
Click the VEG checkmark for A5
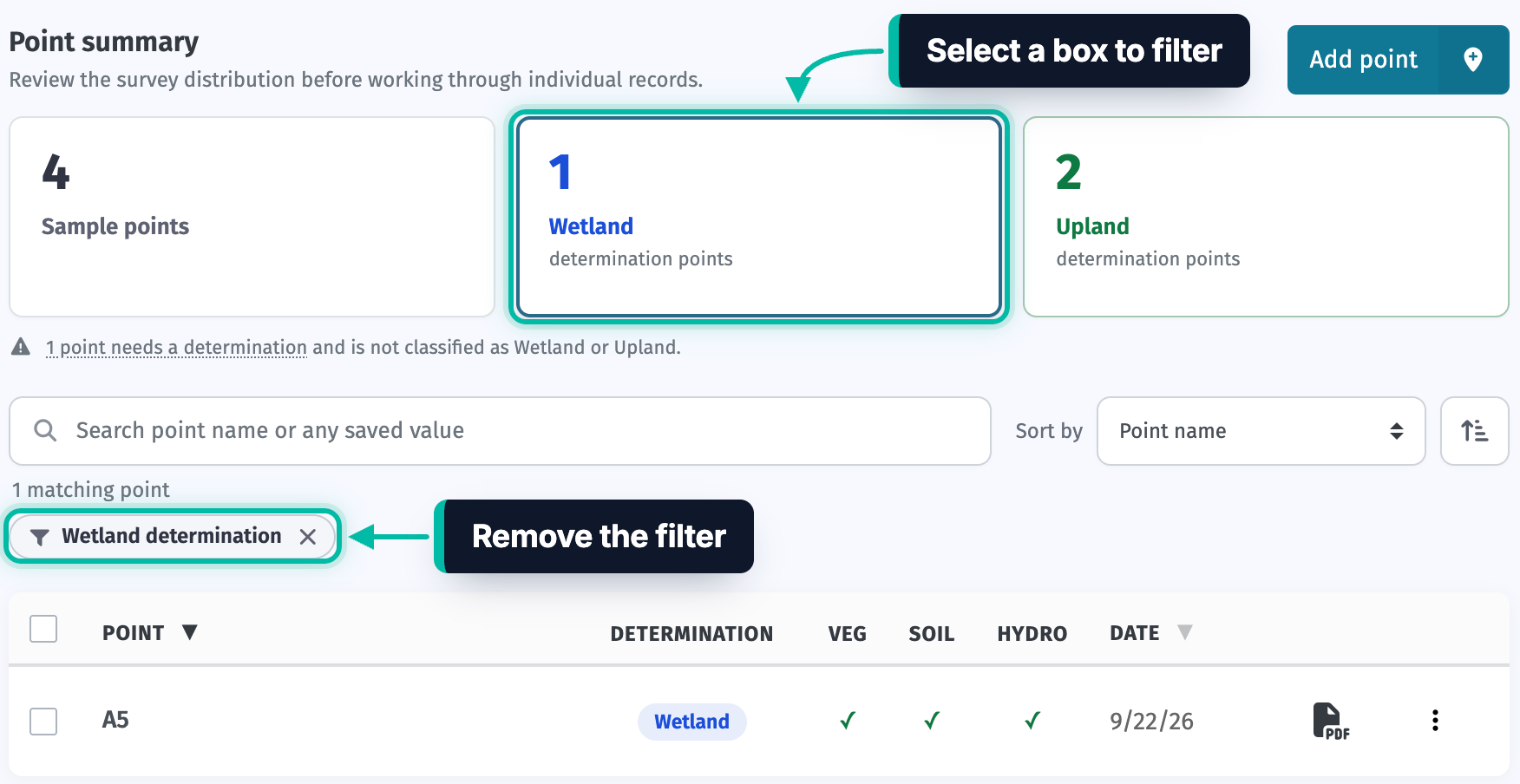tap(848, 720)
